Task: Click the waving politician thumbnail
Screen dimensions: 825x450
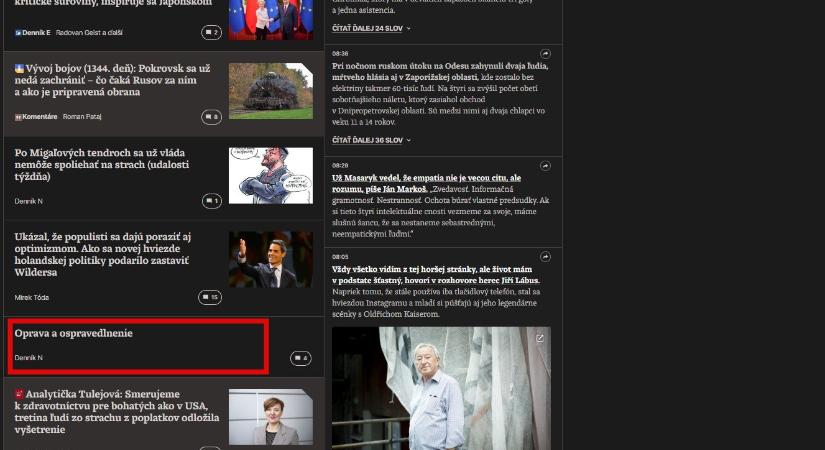Action: pos(271,259)
